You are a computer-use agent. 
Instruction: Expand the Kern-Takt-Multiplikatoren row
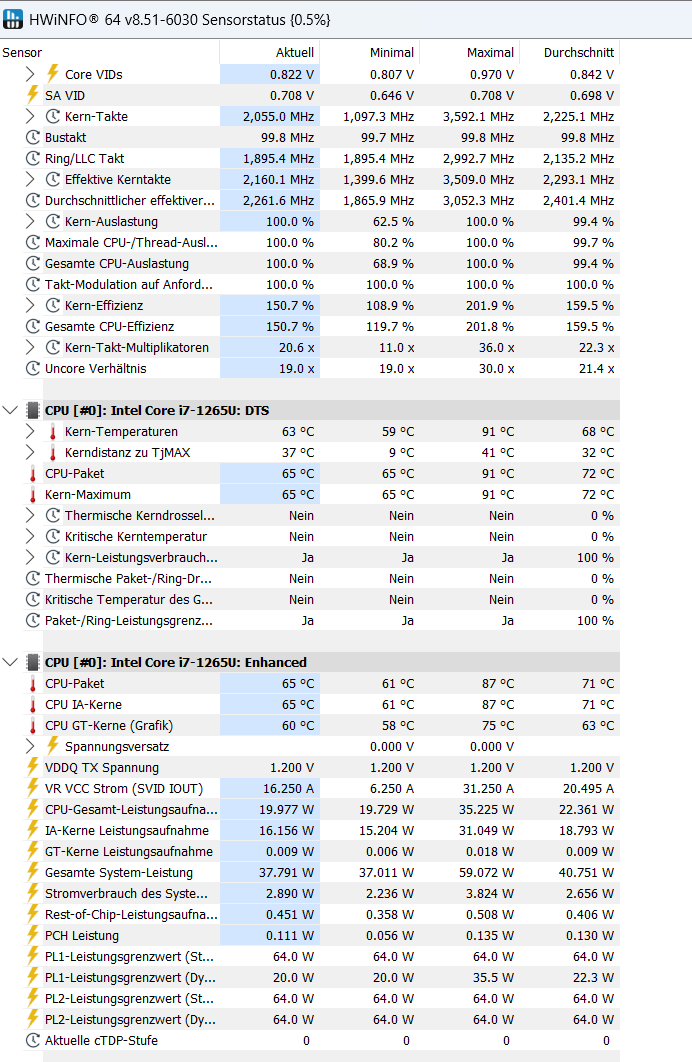click(x=30, y=347)
